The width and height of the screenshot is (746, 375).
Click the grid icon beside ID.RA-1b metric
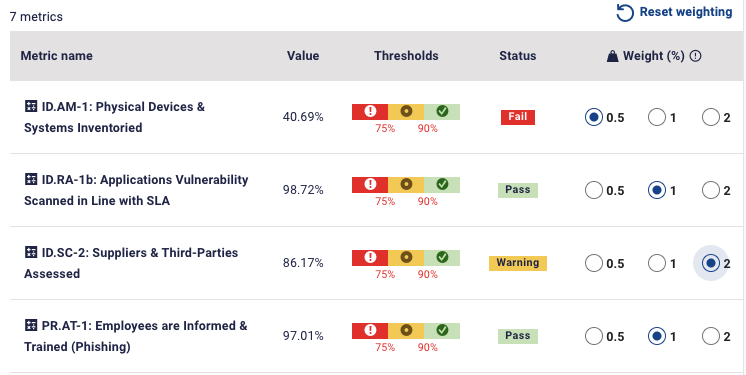click(31, 179)
